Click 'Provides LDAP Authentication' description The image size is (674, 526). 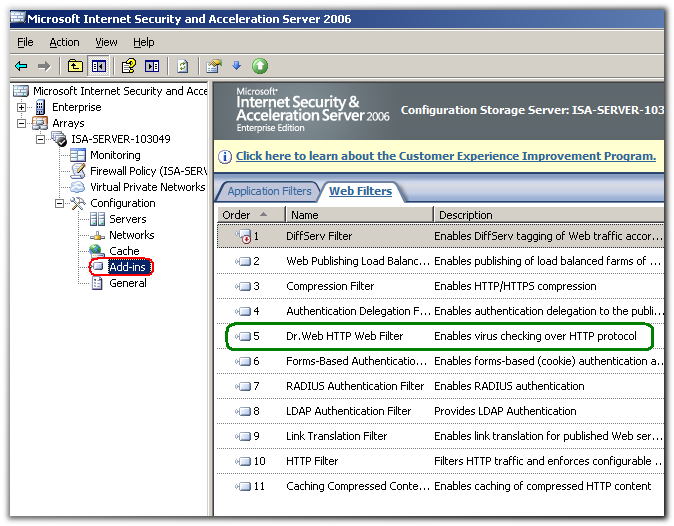pyautogui.click(x=505, y=411)
